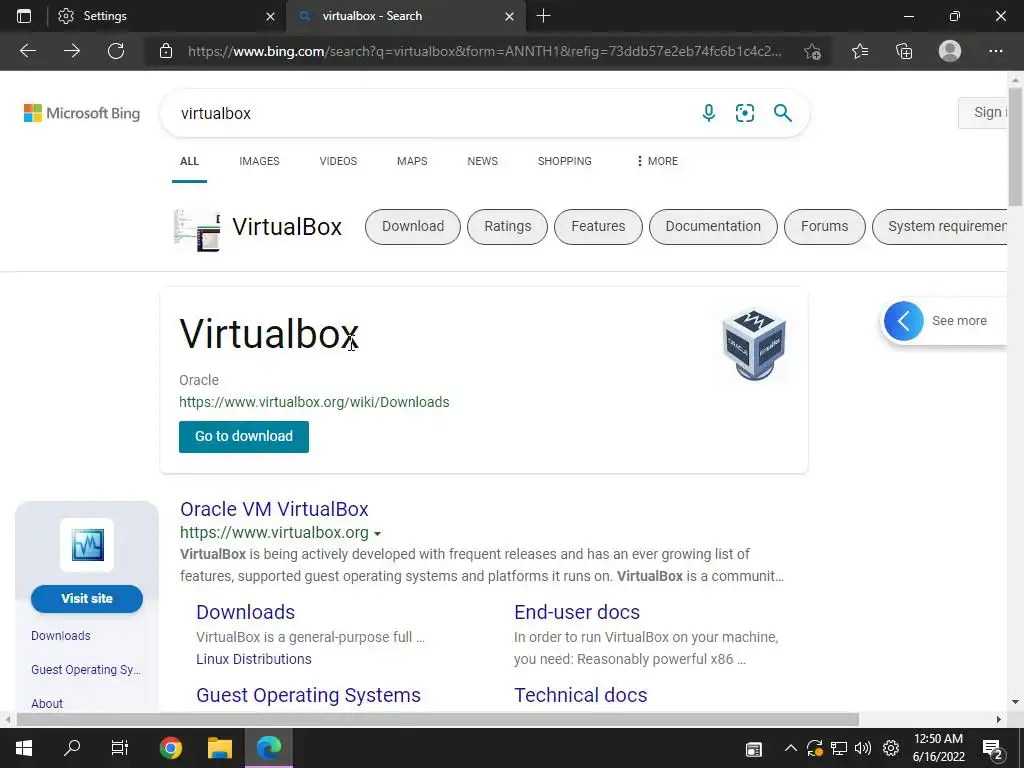Click the VirtualBox site icon thumbnail
Viewport: 1024px width, 768px height.
pos(87,545)
